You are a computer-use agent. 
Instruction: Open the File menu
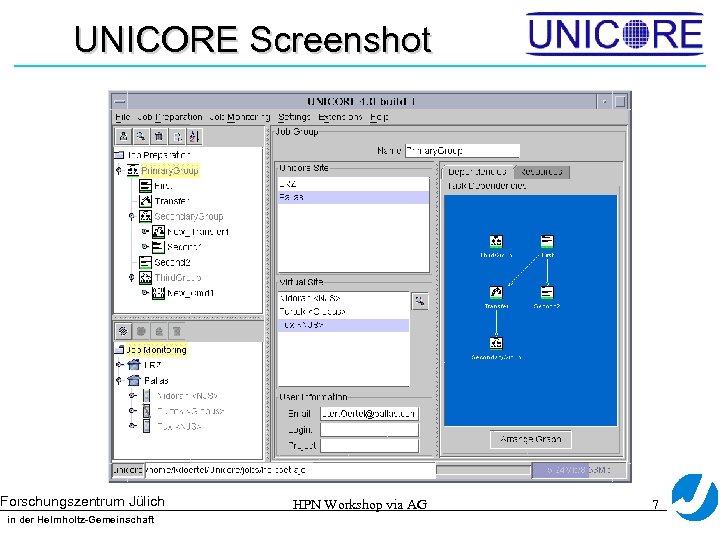(123, 117)
